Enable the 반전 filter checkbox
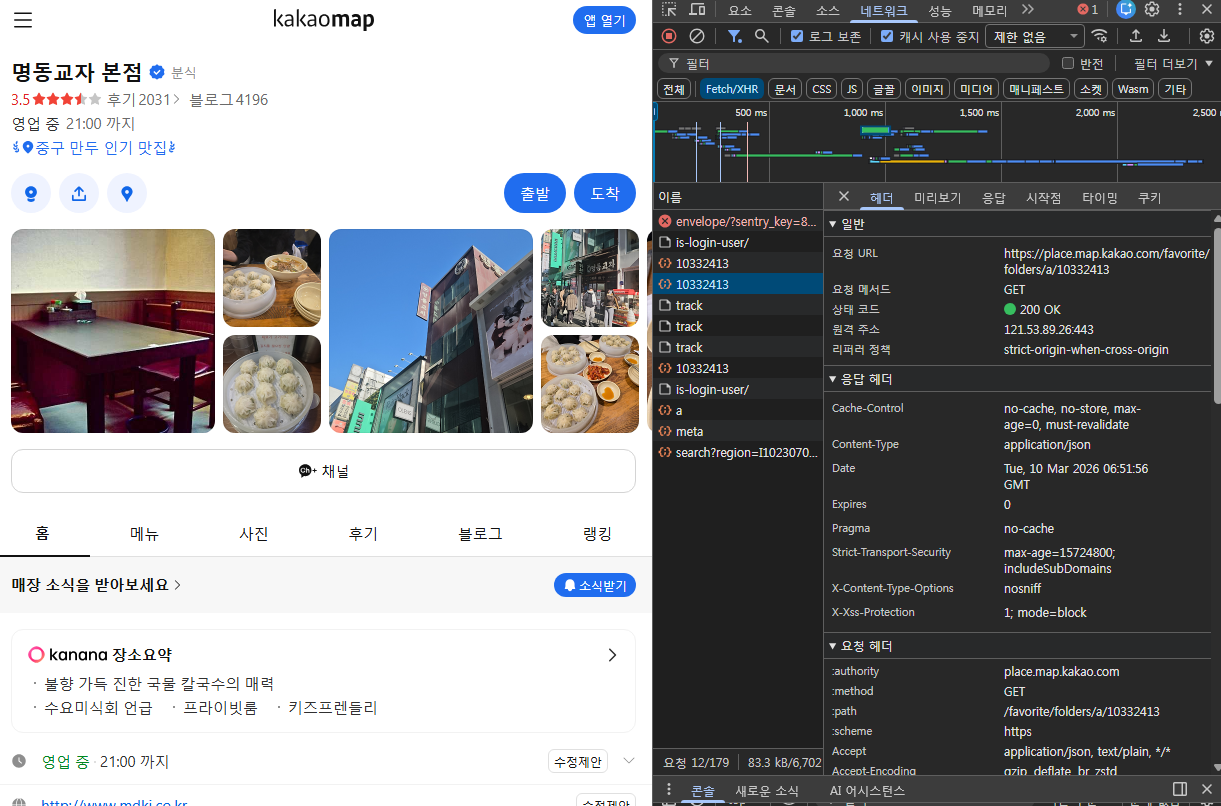The width and height of the screenshot is (1221, 806). [x=1068, y=63]
